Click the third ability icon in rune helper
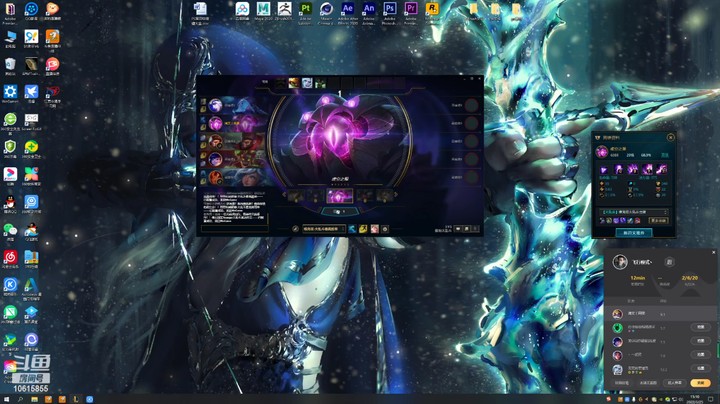 [633, 169]
